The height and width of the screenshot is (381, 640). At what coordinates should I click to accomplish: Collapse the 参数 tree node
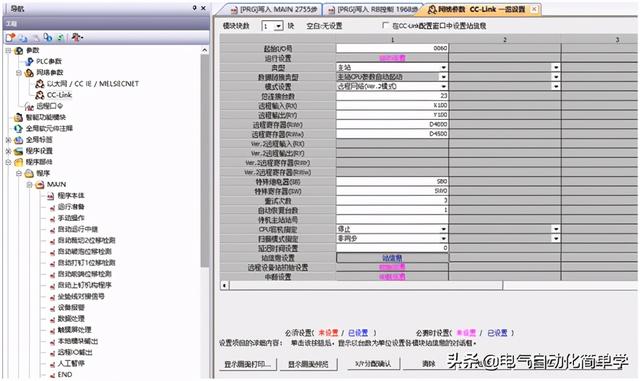pyautogui.click(x=8, y=50)
